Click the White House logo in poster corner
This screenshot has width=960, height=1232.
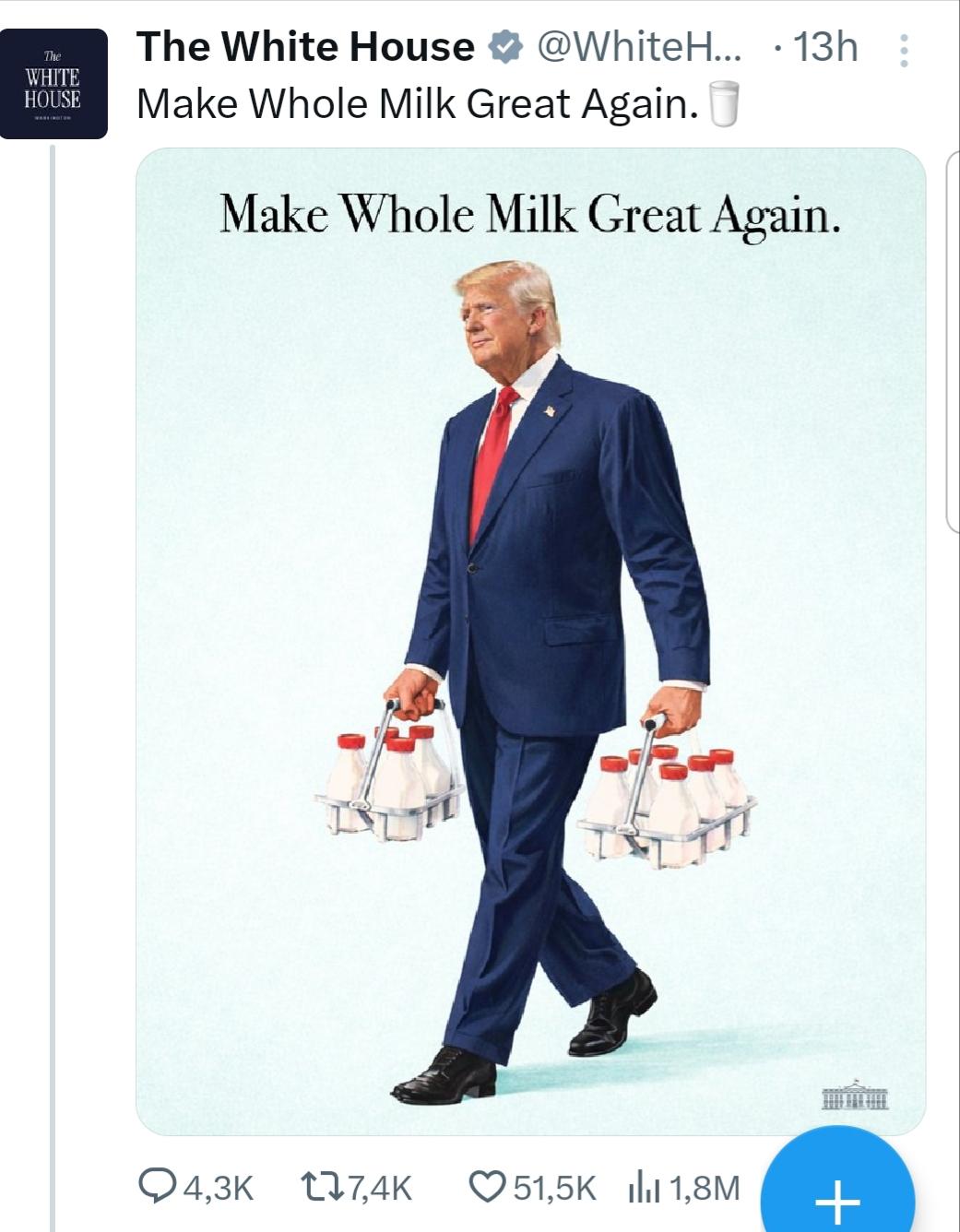coord(855,1095)
